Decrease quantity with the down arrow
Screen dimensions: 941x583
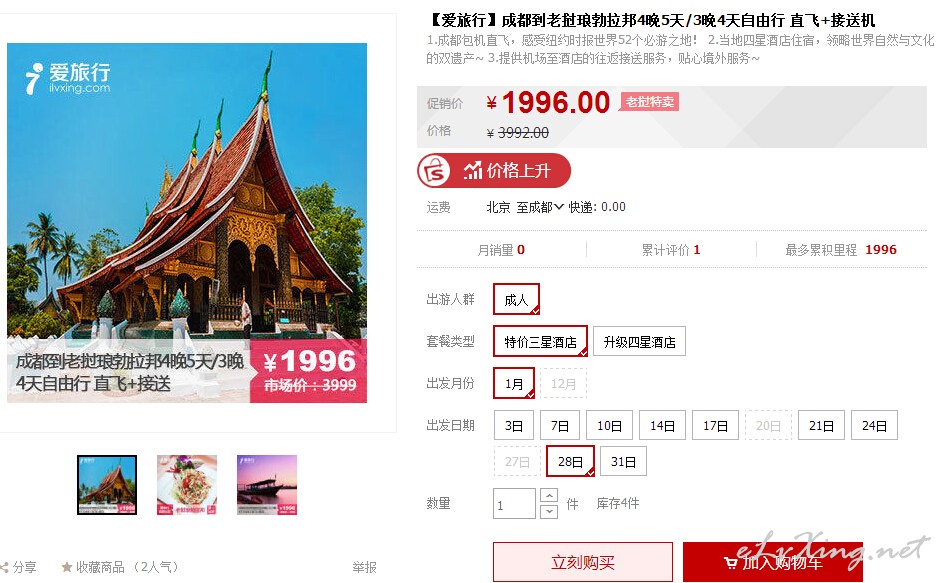point(549,512)
